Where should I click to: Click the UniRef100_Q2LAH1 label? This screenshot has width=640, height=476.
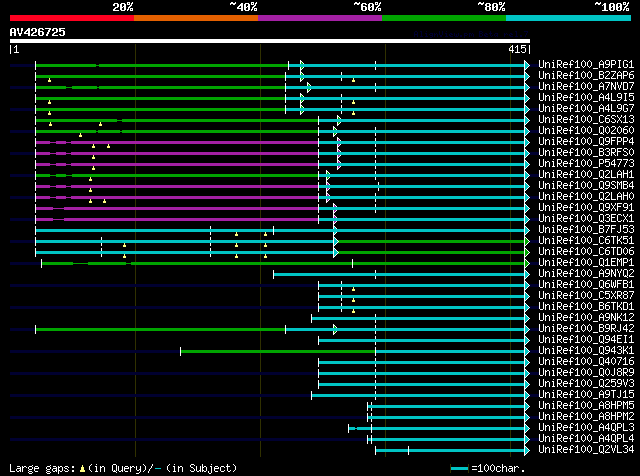586,175
